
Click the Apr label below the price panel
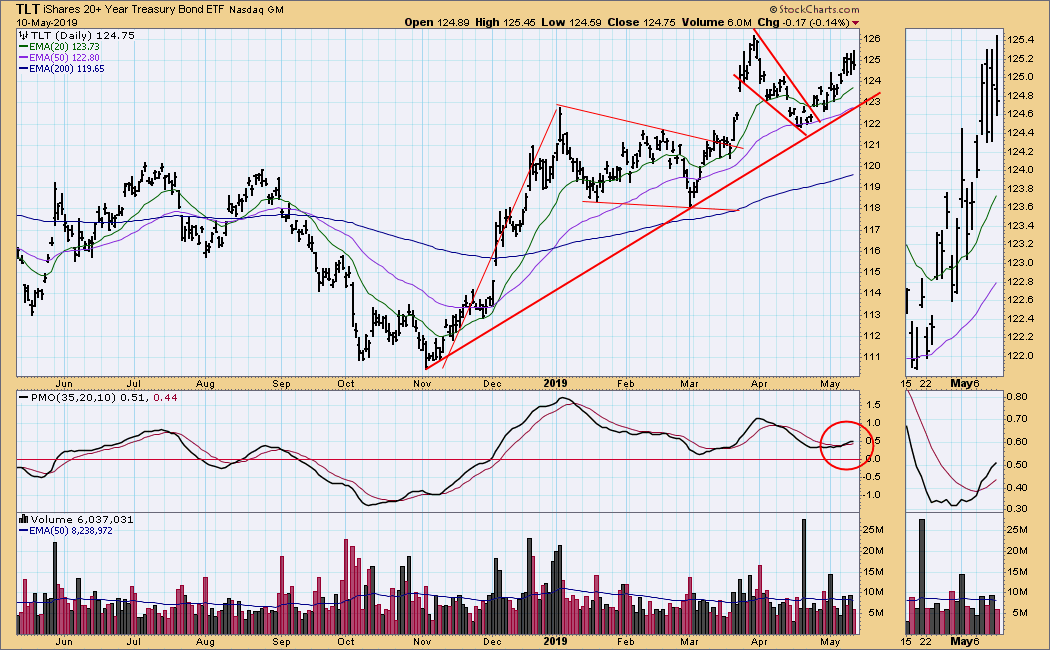click(x=759, y=384)
